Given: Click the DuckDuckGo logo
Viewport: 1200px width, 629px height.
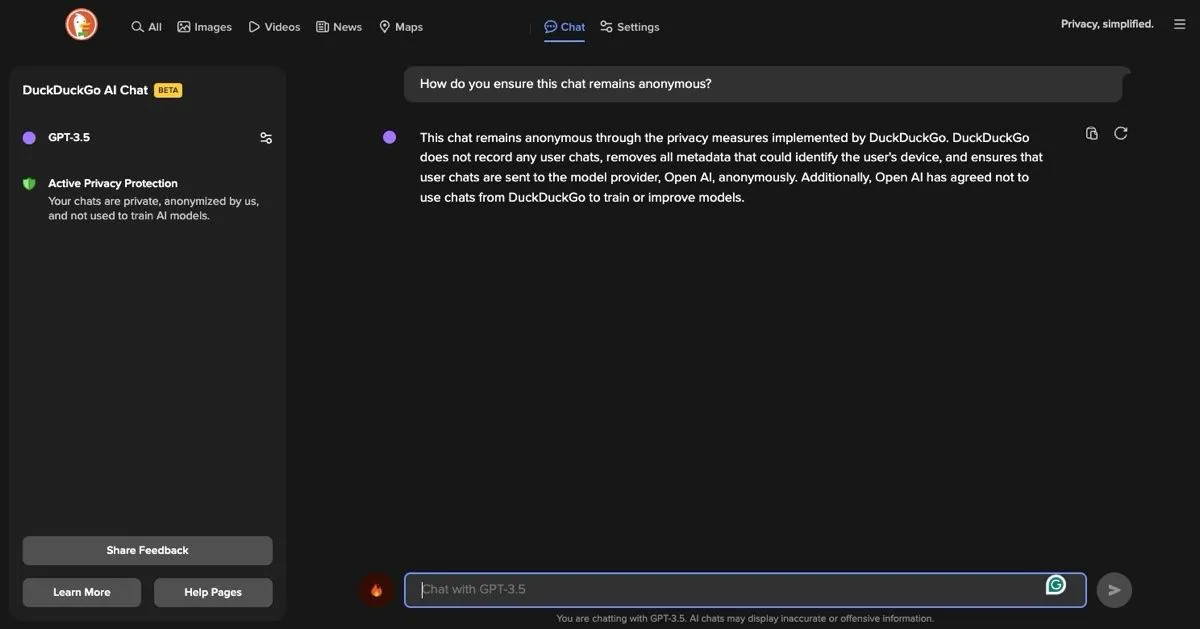Looking at the screenshot, I should coord(82,23).
